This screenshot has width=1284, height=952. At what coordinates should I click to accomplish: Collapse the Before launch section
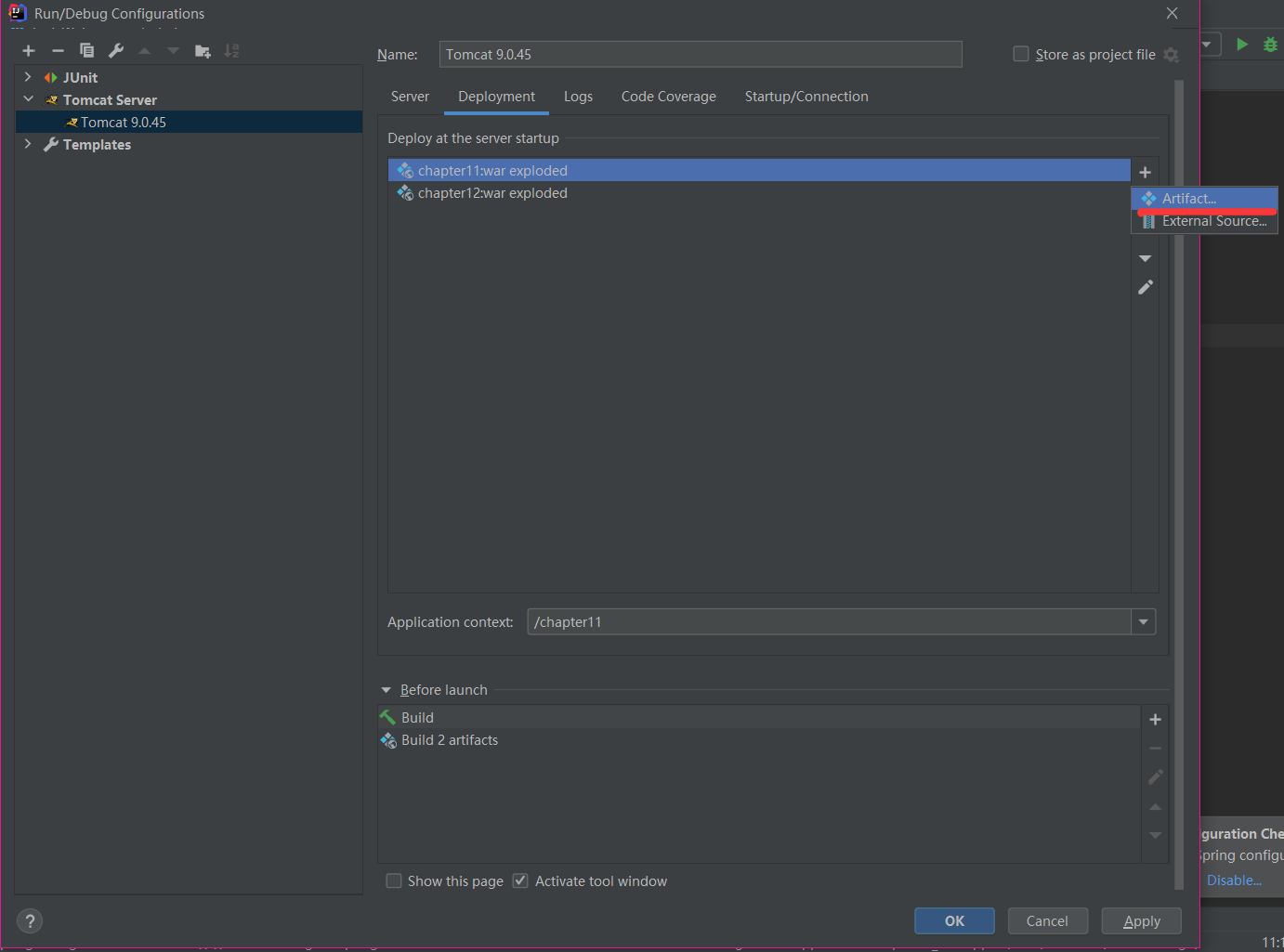[x=386, y=690]
